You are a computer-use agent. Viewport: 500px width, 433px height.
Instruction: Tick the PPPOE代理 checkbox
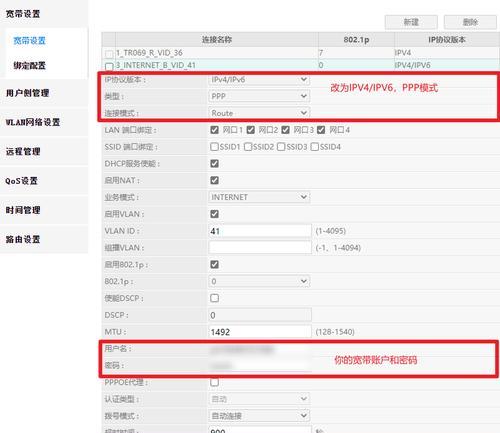215,382
